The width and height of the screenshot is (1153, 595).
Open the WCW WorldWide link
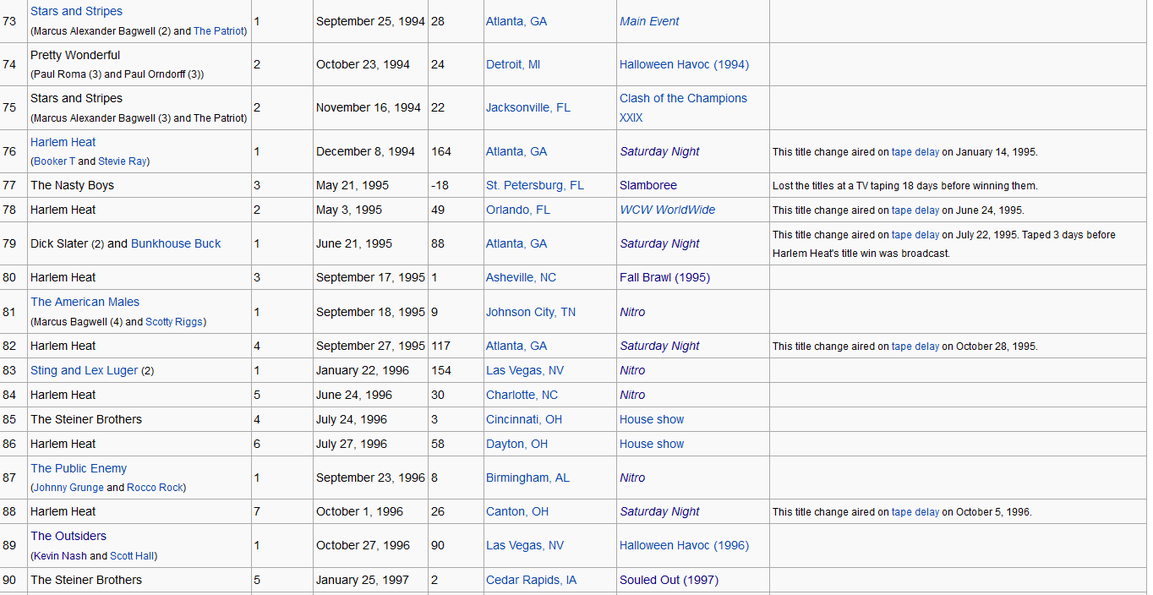[667, 210]
